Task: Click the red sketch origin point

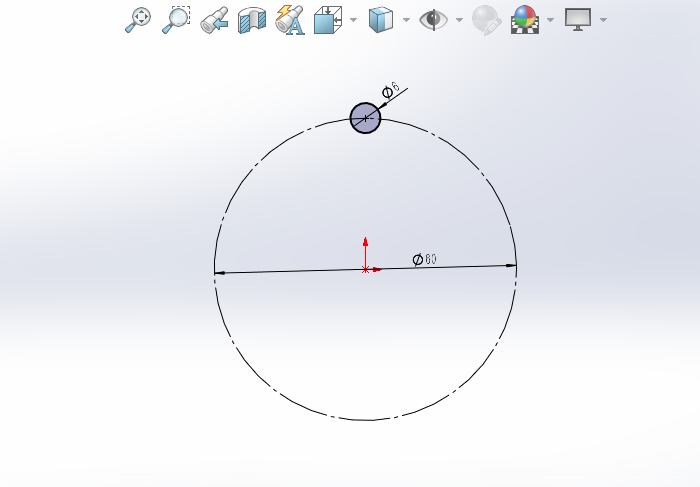Action: tap(365, 270)
